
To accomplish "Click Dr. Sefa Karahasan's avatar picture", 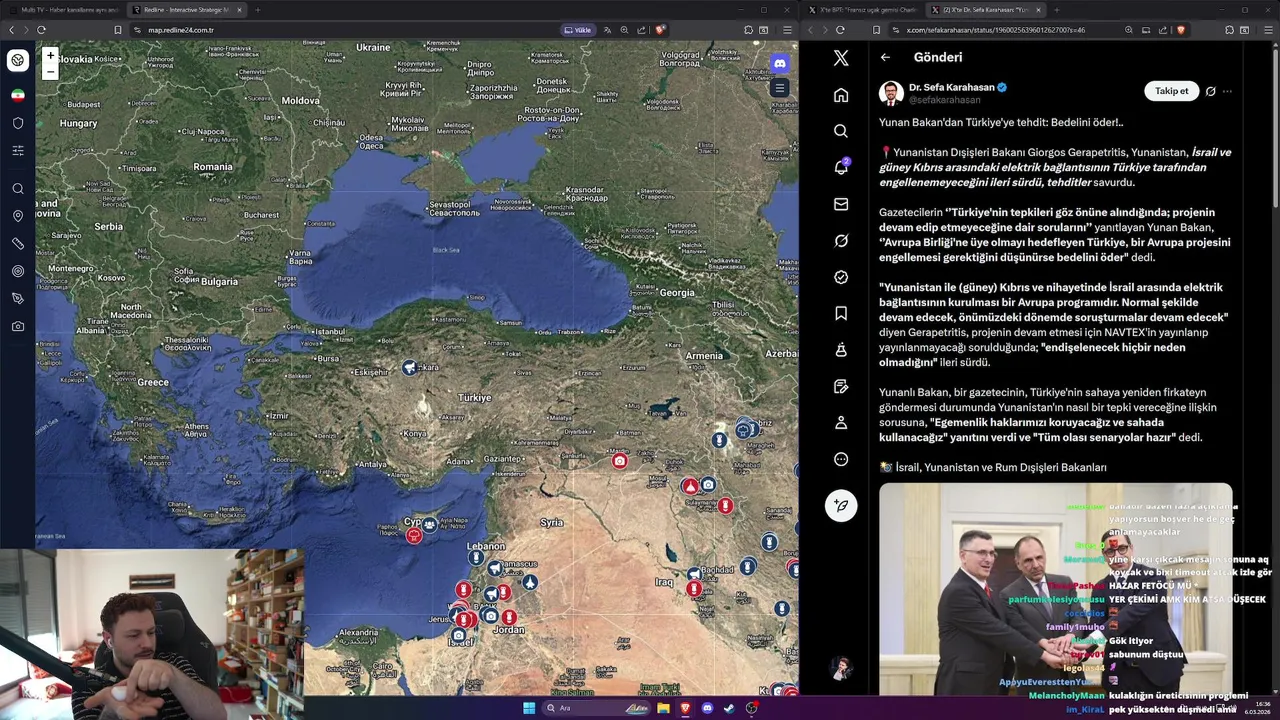I will [x=891, y=93].
